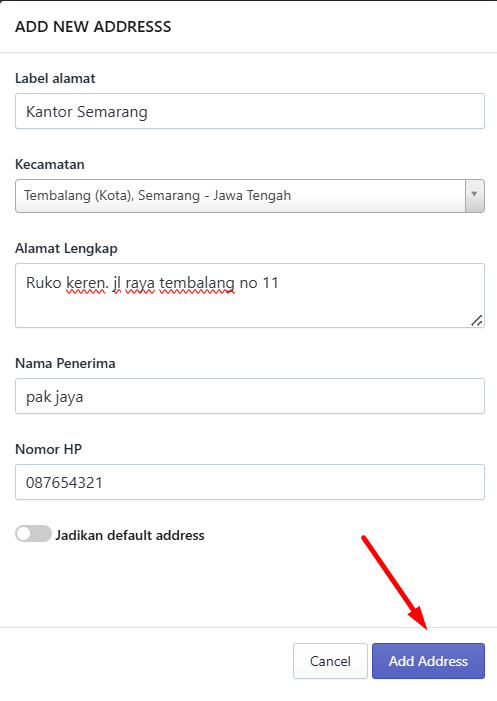Image resolution: width=497 pixels, height=701 pixels.
Task: Click the 'Nomor HP' field label
Action: tap(49, 449)
